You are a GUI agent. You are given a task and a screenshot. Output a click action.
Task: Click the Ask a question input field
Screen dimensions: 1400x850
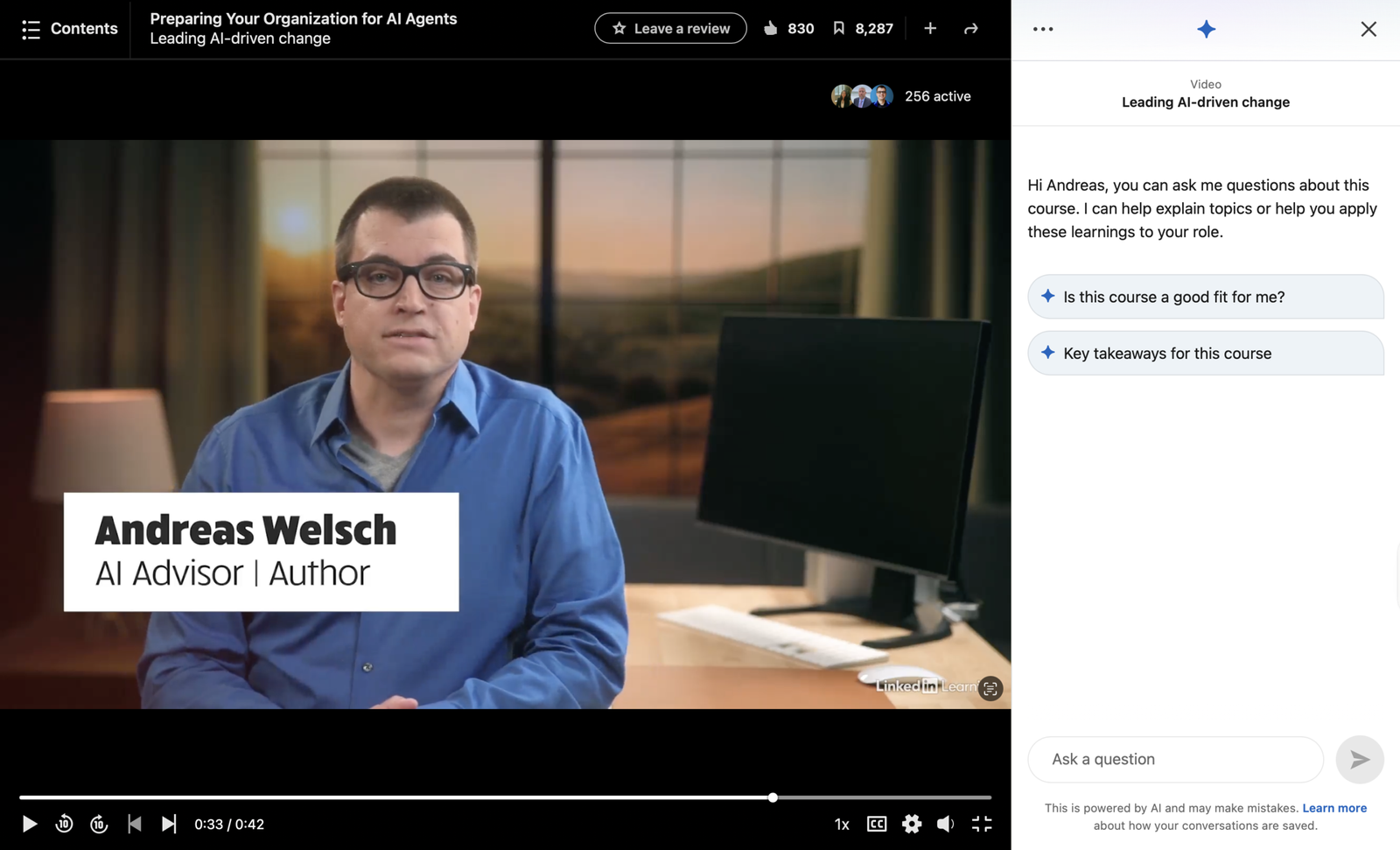[1175, 760]
